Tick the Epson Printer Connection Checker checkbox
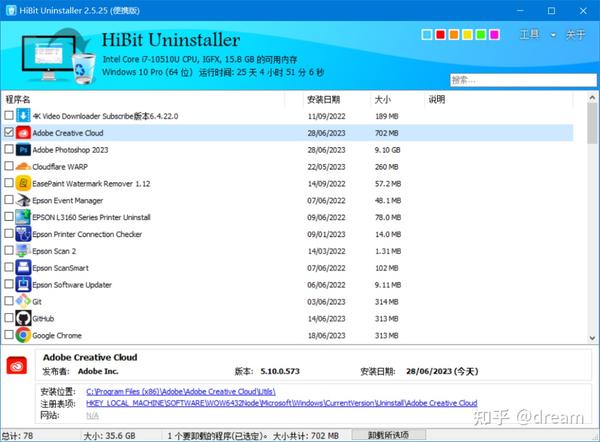 pyautogui.click(x=9, y=233)
